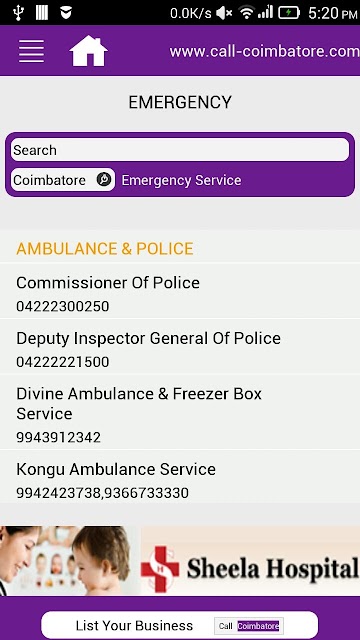
Task: Tap the Sheela Hospital banner ad
Action: coord(180,561)
